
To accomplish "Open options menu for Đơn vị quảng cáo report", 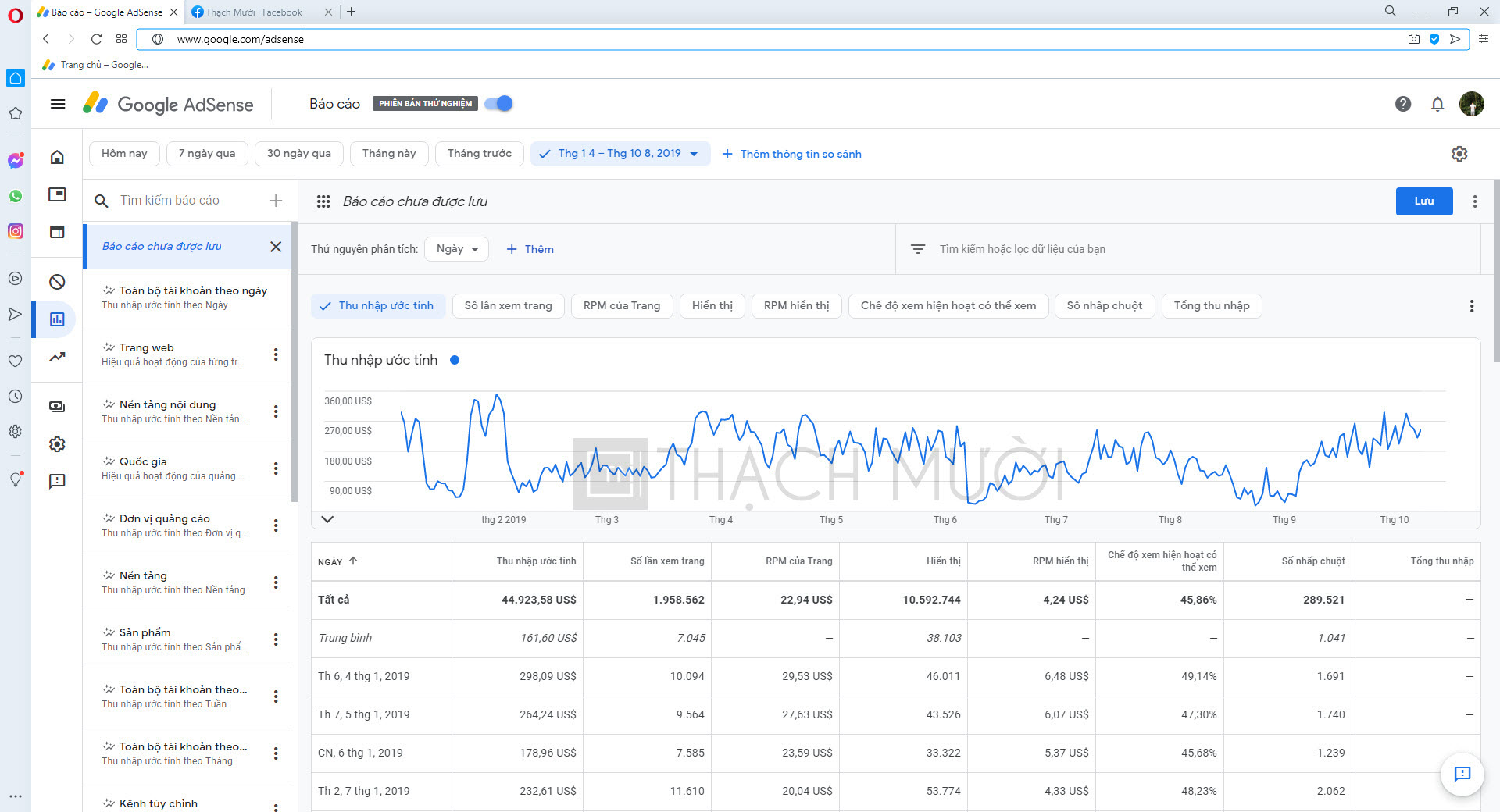I will click(x=276, y=525).
